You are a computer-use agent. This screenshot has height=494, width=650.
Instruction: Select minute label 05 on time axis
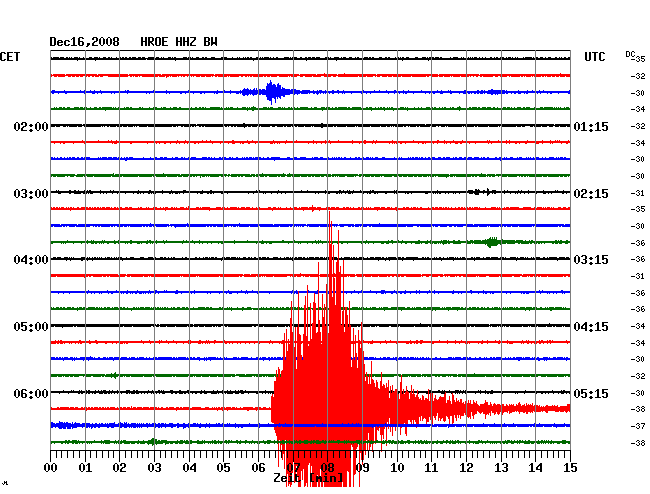pyautogui.click(x=223, y=467)
